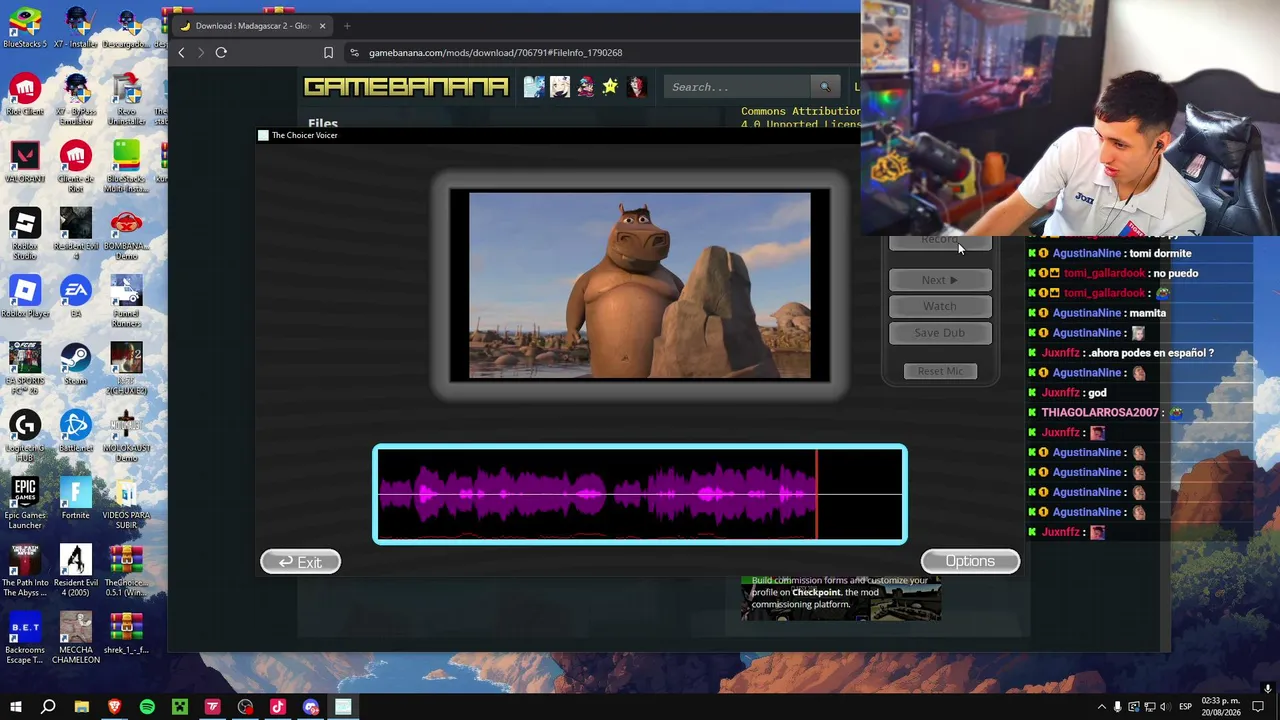Open Cliente de Riot desktop shortcut
The width and height of the screenshot is (1280, 720).
[75, 167]
